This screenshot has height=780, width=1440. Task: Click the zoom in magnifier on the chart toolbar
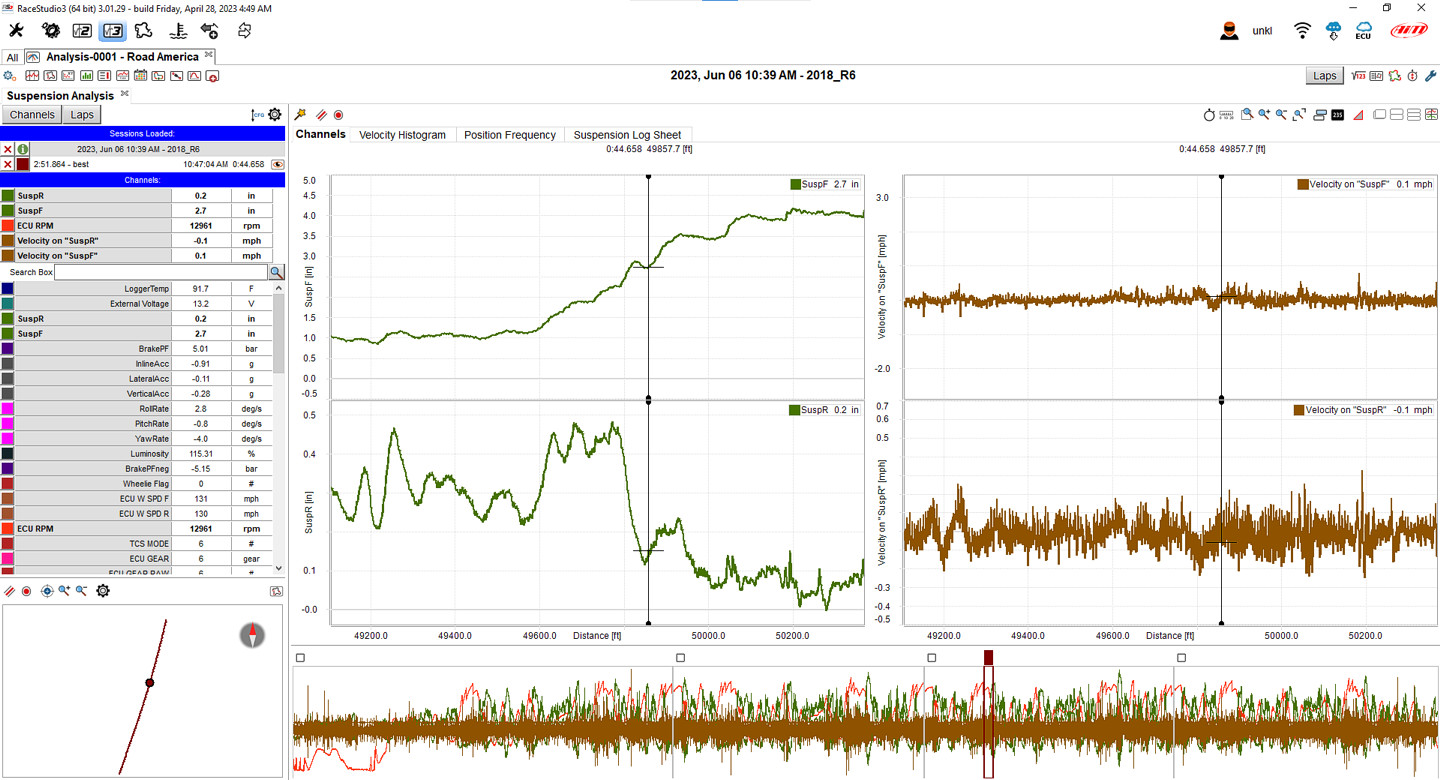(1264, 115)
